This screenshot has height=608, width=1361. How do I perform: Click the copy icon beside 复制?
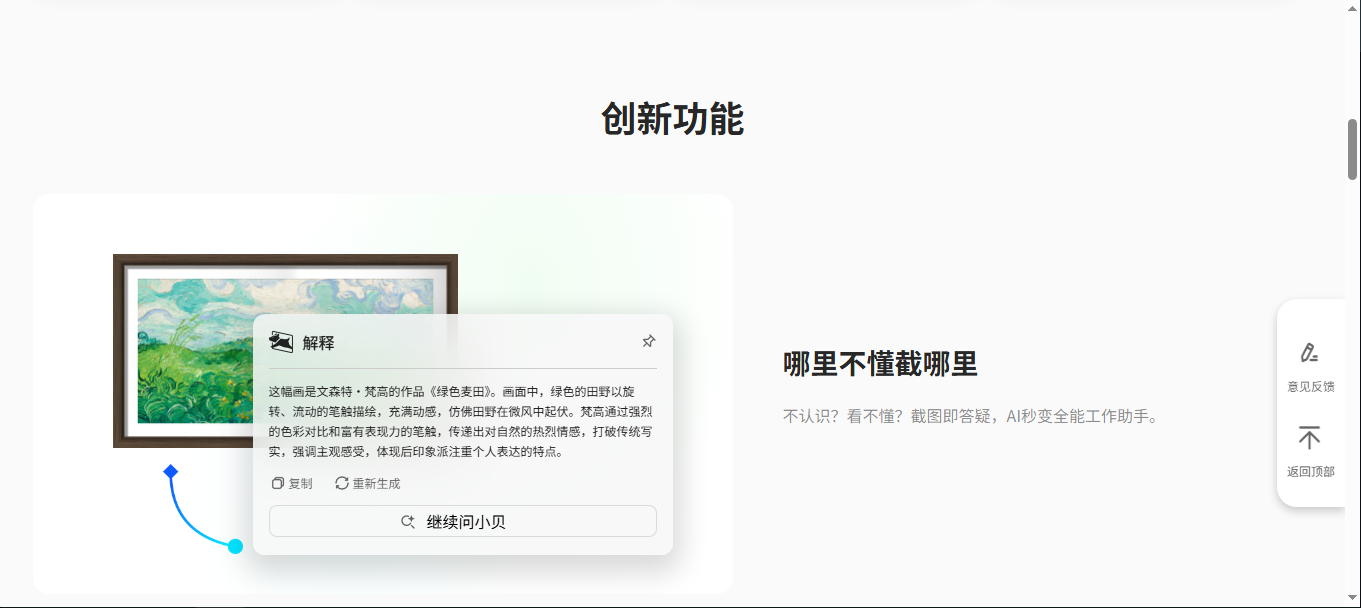pos(278,484)
